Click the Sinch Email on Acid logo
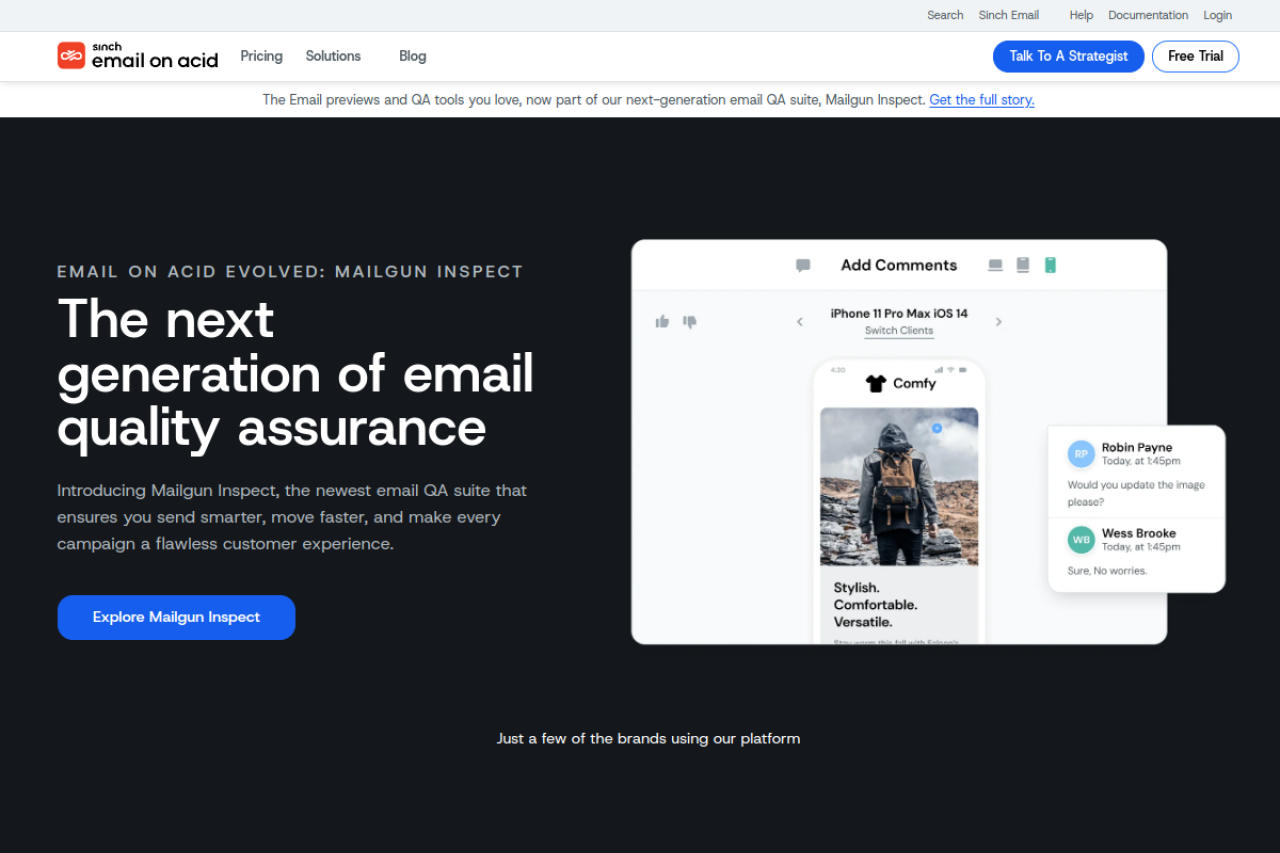Screen dimensions: 1280x853 point(138,56)
